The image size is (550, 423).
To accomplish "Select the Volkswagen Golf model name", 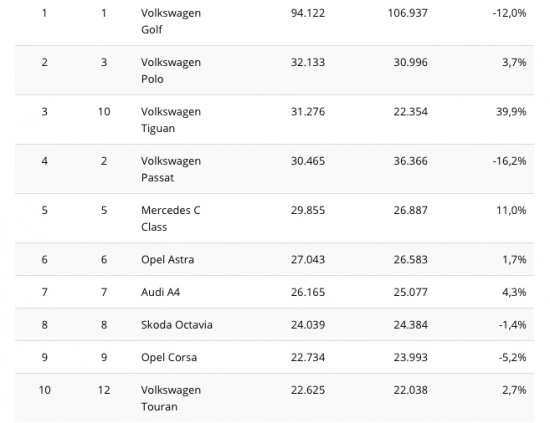I will 171,21.
